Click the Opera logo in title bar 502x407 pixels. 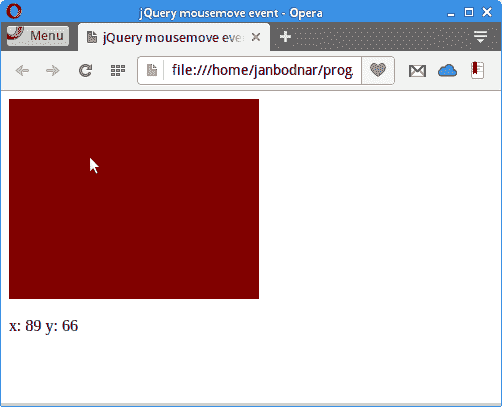point(14,11)
